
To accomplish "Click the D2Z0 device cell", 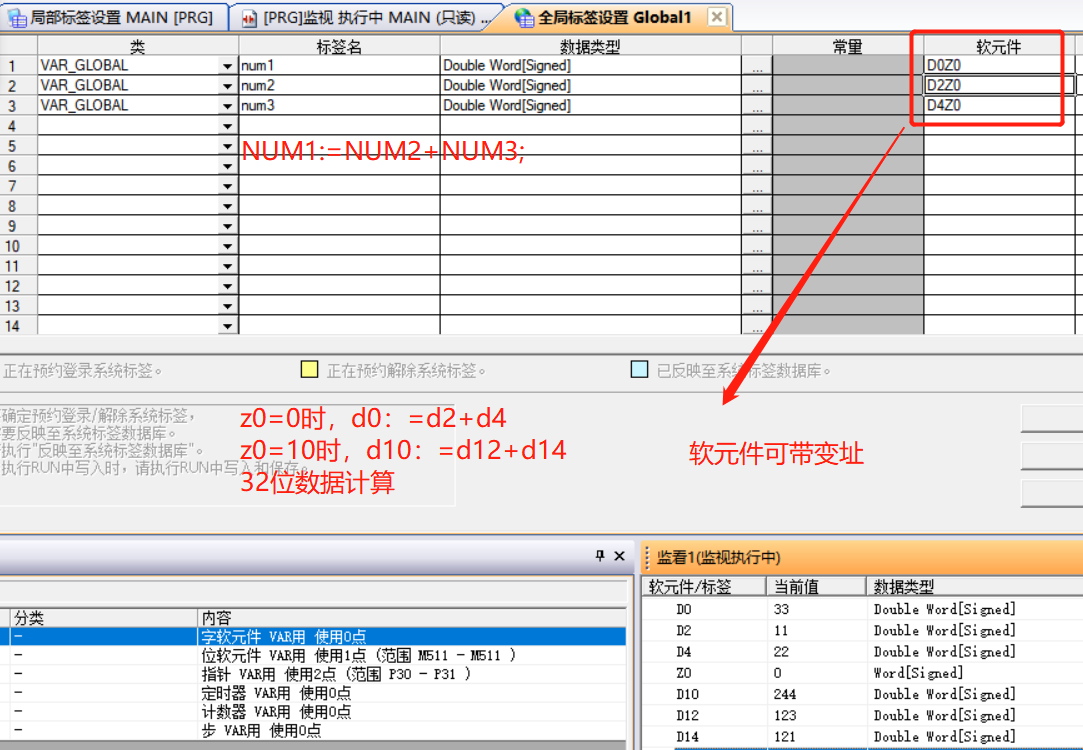I will click(x=992, y=86).
